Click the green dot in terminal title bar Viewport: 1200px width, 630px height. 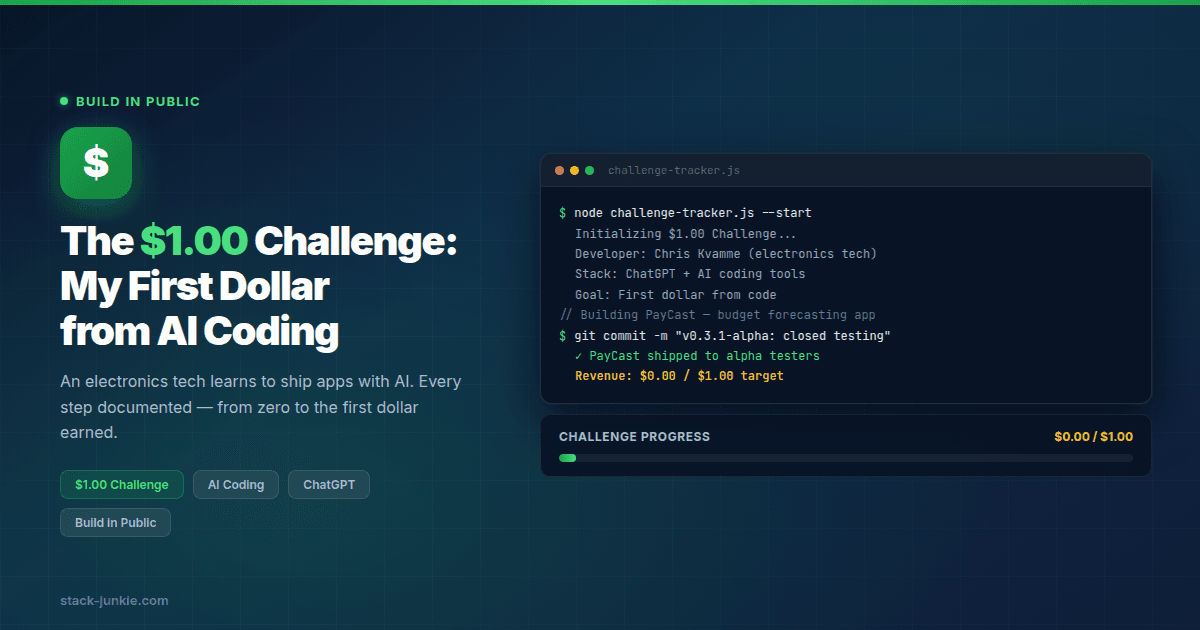coord(589,171)
